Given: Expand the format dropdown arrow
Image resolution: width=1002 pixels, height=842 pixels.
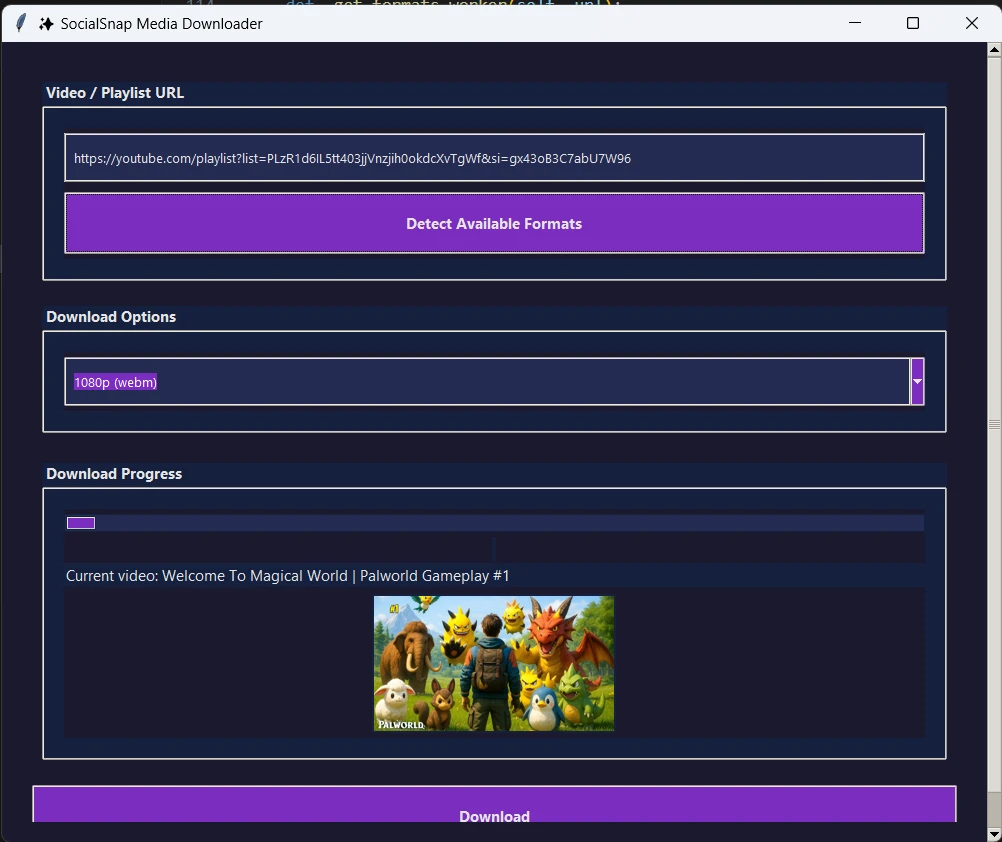Looking at the screenshot, I should pyautogui.click(x=917, y=381).
